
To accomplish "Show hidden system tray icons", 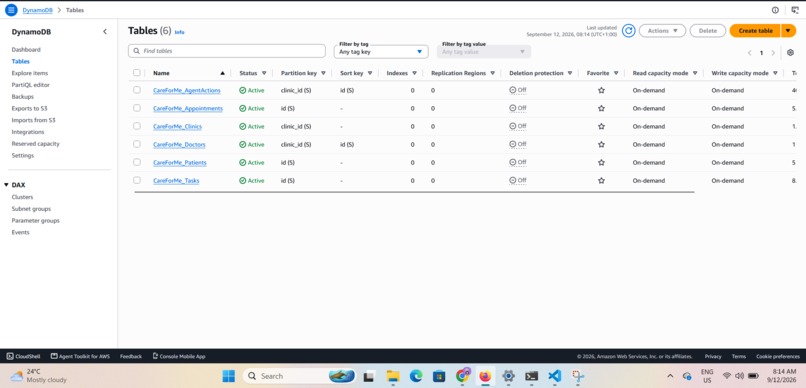I will click(670, 376).
